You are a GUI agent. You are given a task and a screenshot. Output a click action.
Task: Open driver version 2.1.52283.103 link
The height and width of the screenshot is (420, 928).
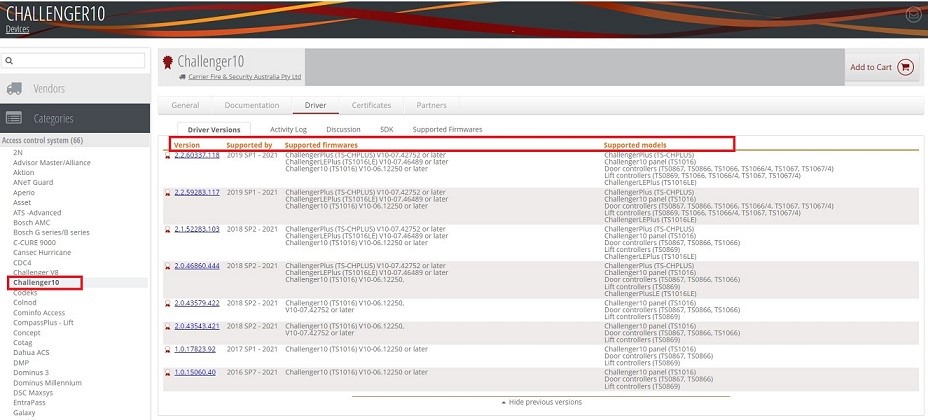[x=197, y=229]
